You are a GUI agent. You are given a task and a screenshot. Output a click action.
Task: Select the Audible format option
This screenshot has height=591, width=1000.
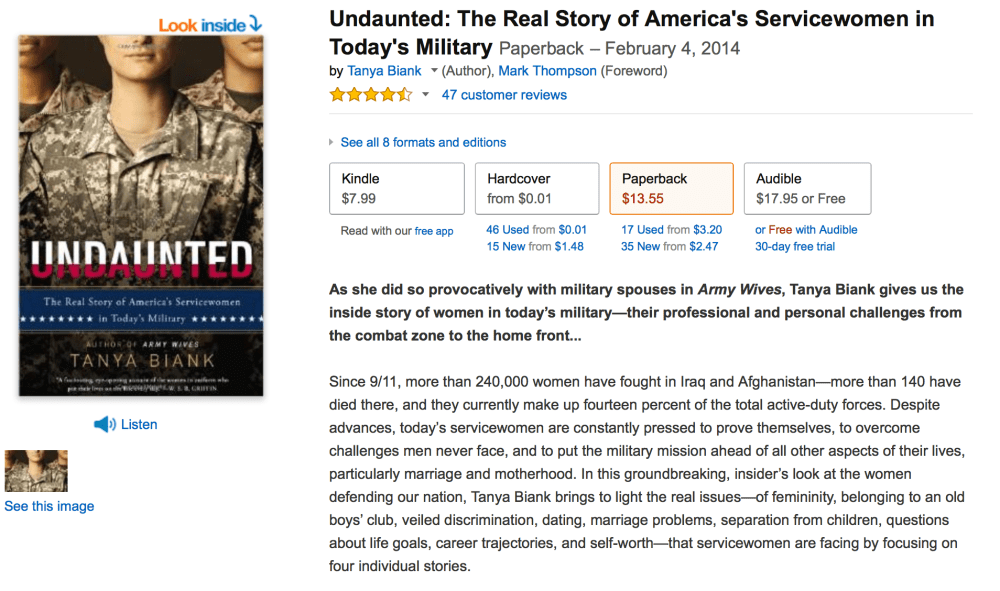click(x=806, y=188)
